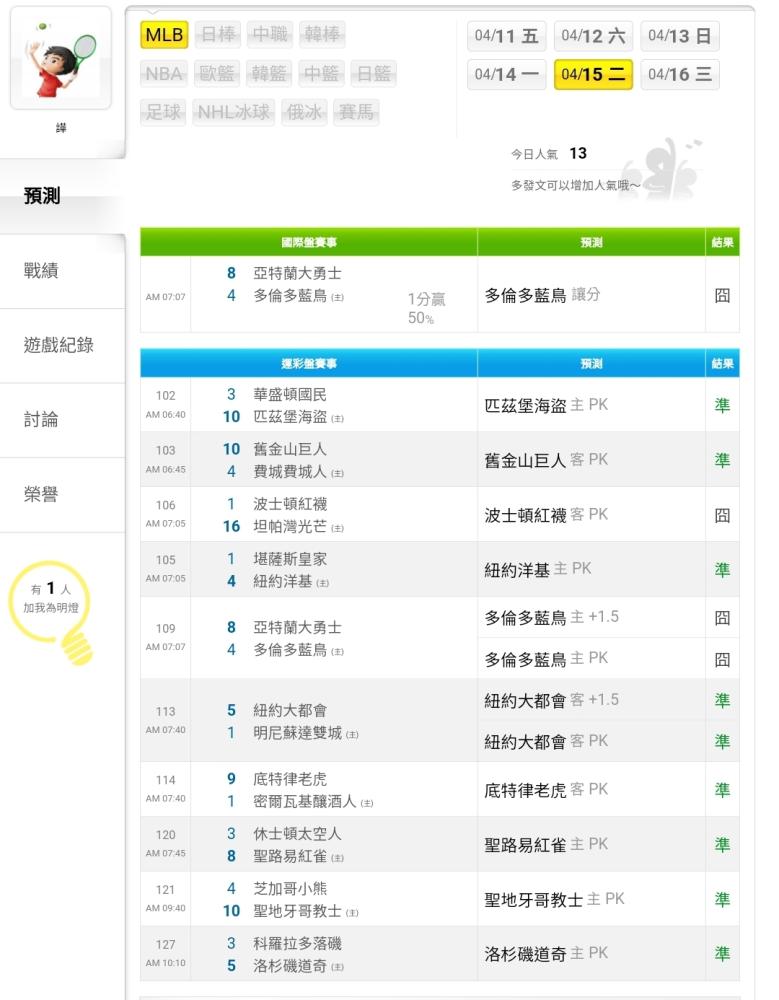Click 今日人氣 13 popularity counter
Image resolution: width=779 pixels, height=1000 pixels.
(x=549, y=154)
